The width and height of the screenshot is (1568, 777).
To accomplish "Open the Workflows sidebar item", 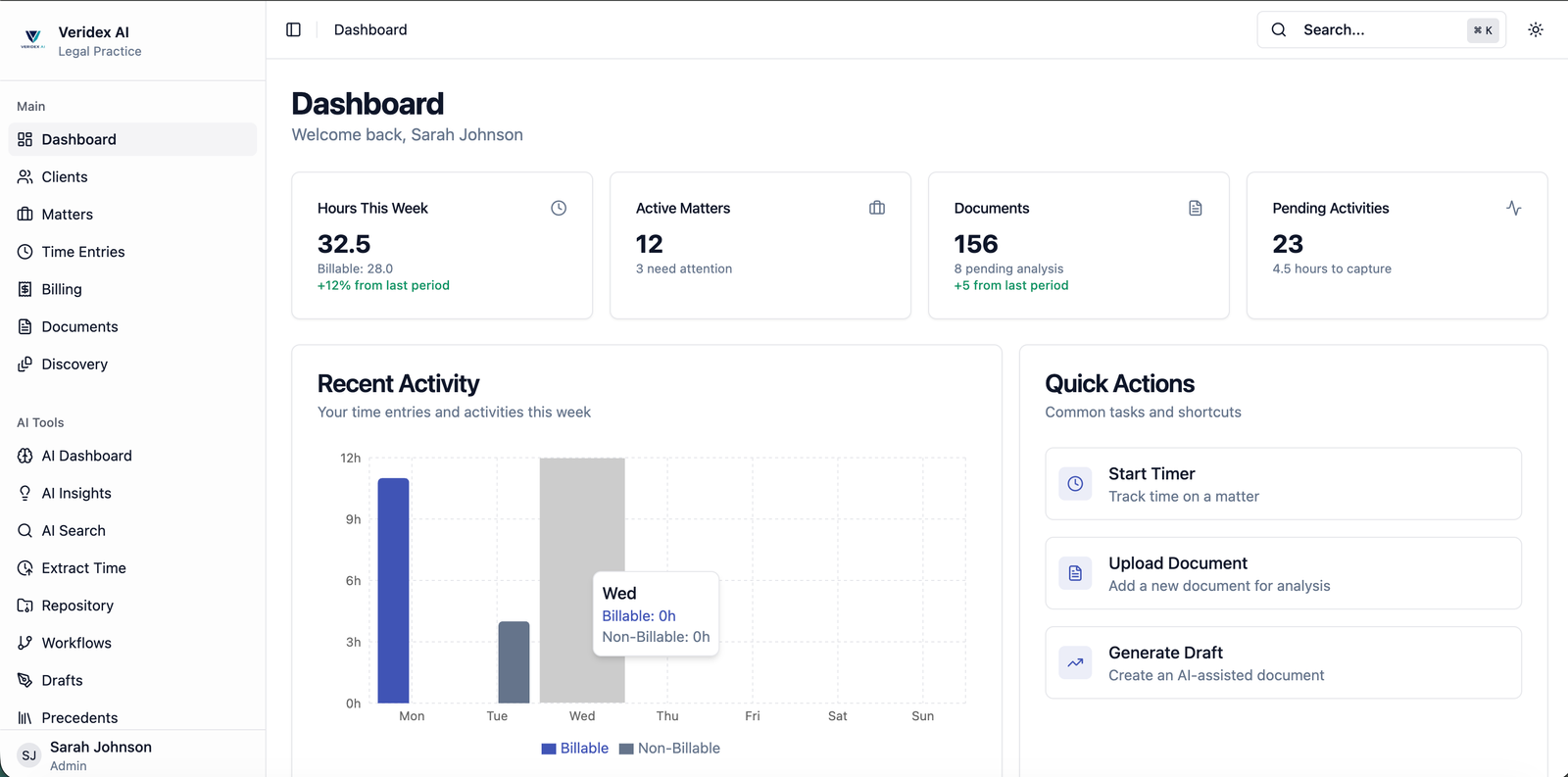I will [76, 643].
